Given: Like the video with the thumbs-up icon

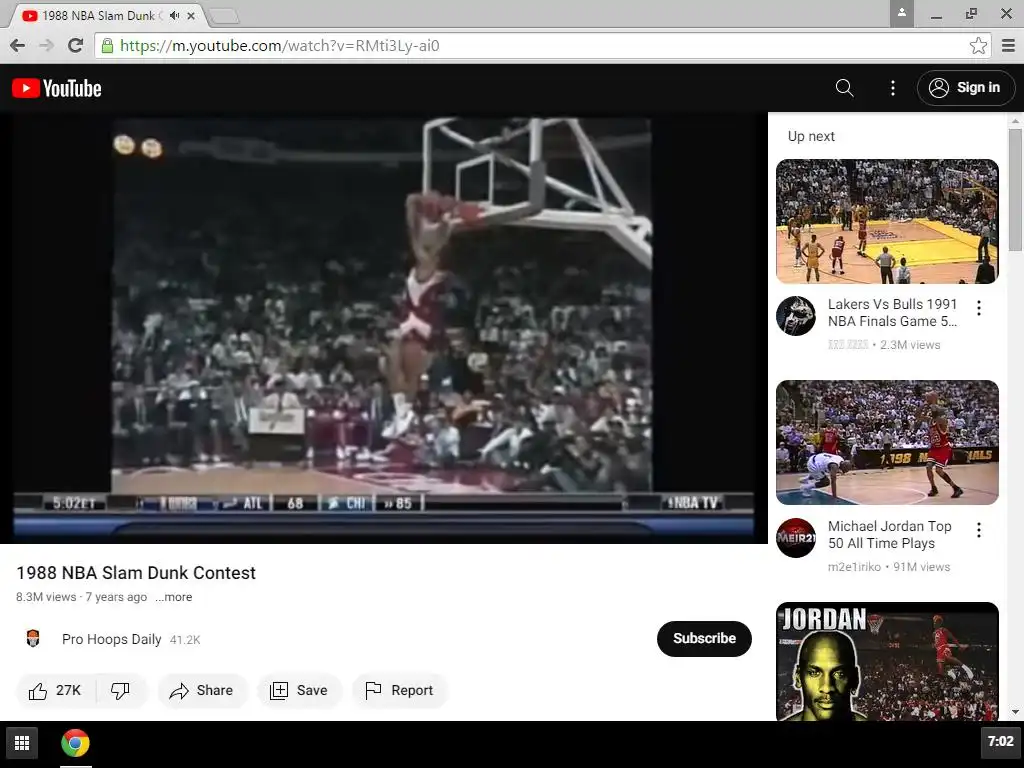Looking at the screenshot, I should pyautogui.click(x=55, y=690).
